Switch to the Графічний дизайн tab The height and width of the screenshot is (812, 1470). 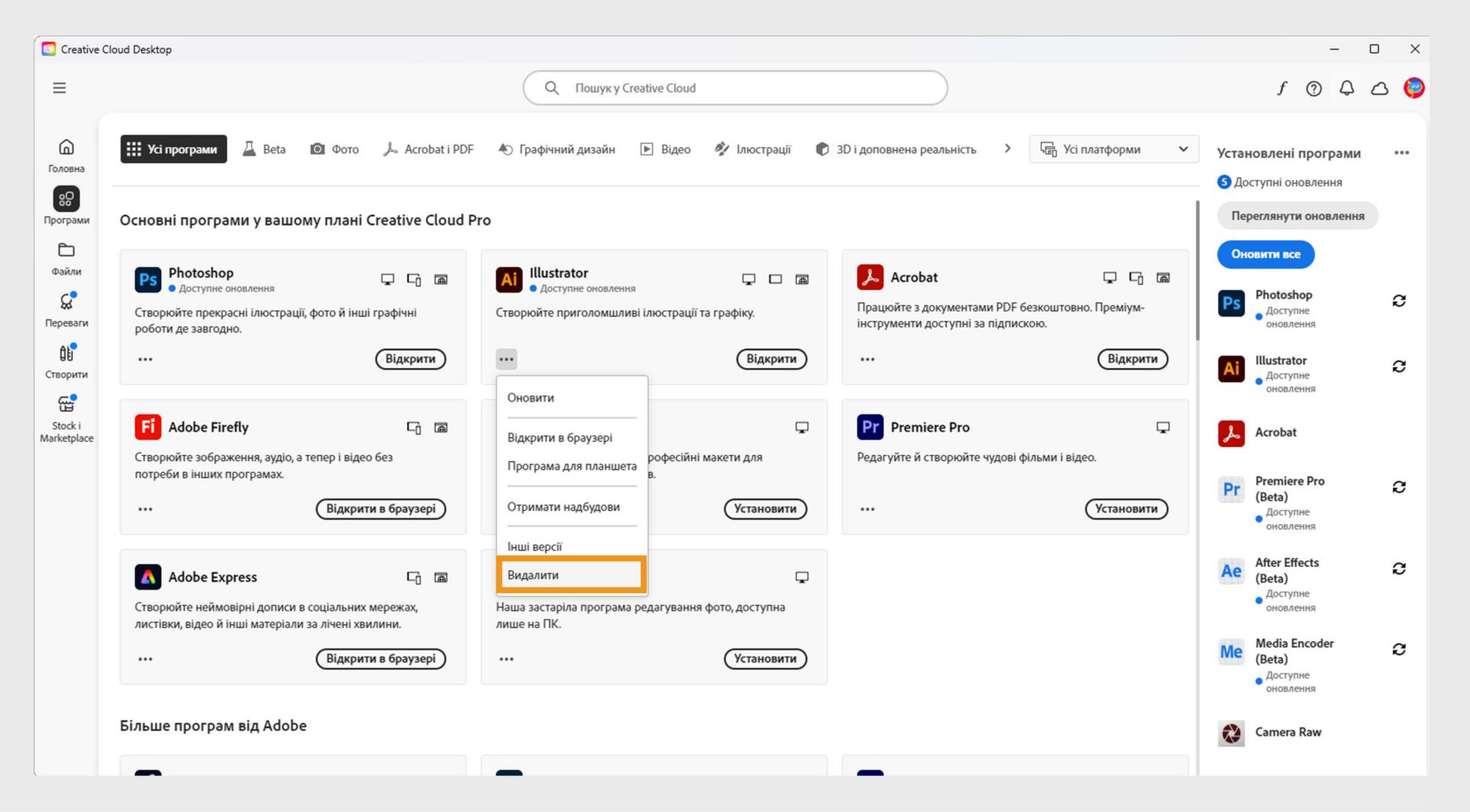557,149
